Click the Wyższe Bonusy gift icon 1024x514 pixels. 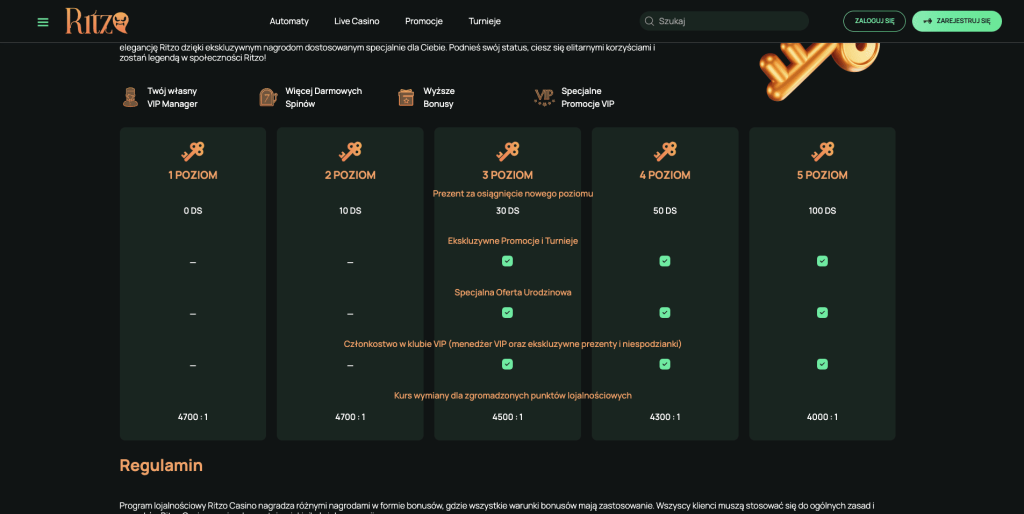[406, 97]
